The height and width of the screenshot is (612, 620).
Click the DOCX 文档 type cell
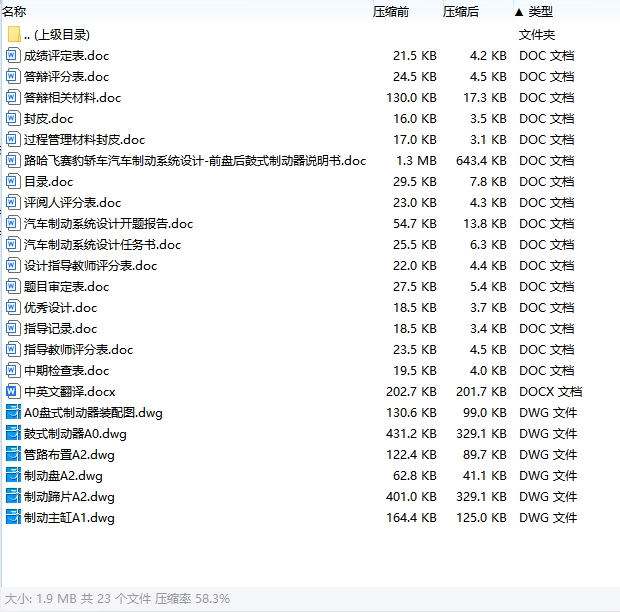550,391
